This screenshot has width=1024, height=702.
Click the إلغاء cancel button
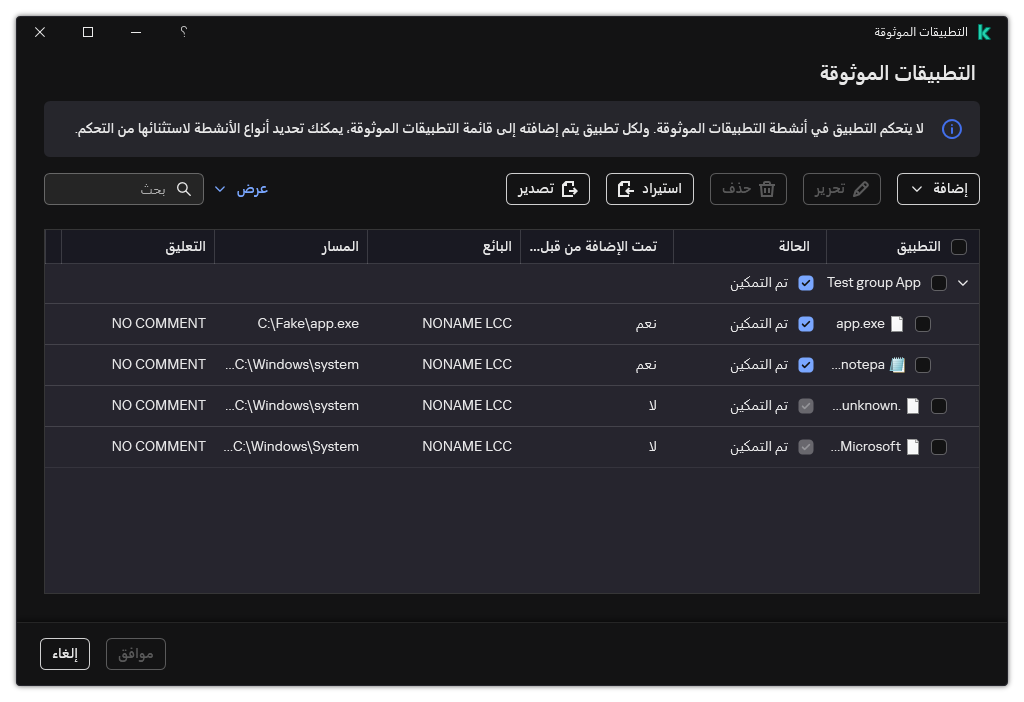point(64,653)
